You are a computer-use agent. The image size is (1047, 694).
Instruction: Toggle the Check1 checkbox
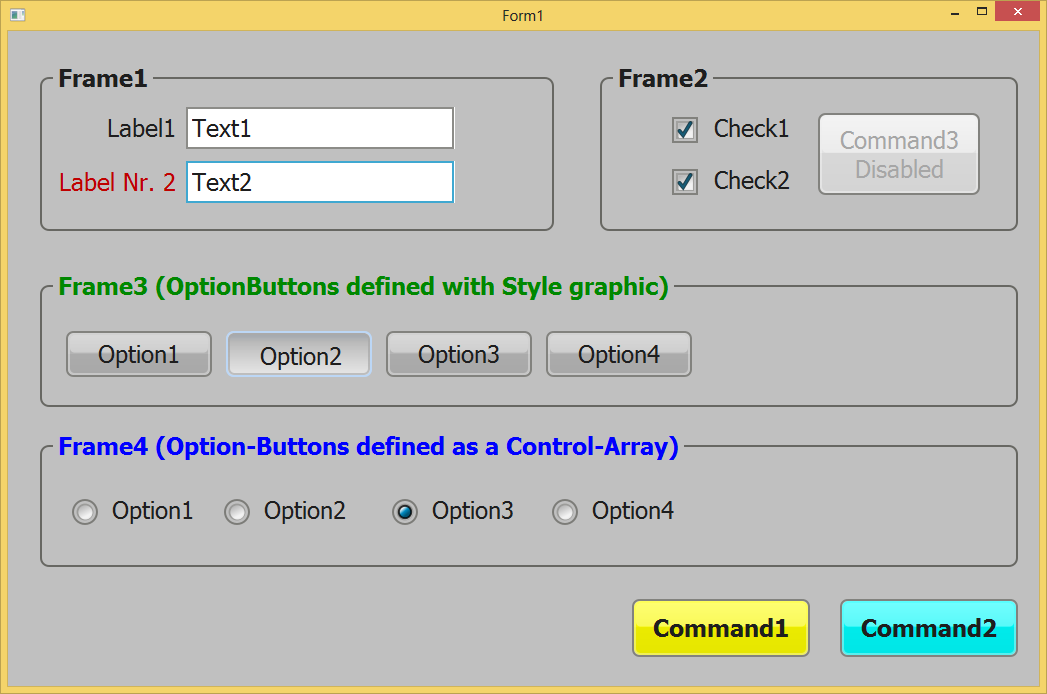click(x=685, y=129)
